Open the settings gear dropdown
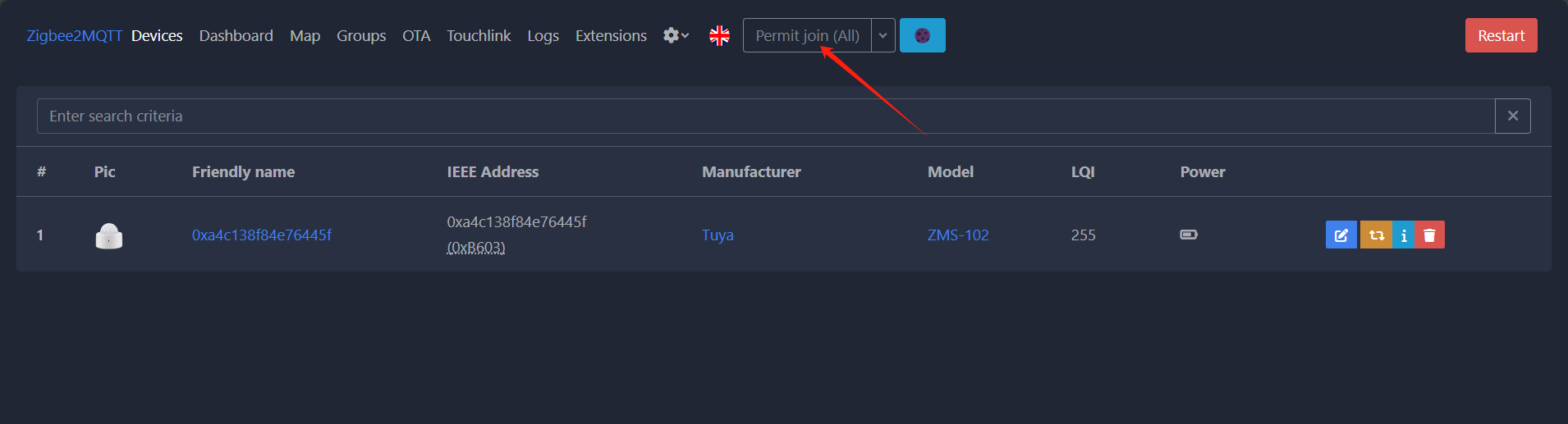 coord(676,35)
